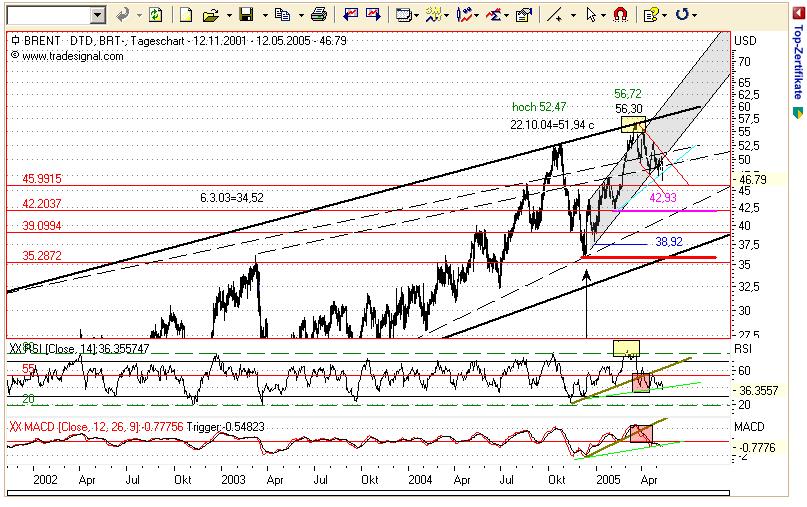The height and width of the screenshot is (507, 807).
Task: Expand the pointer tool dropdown arrow
Action: click(603, 15)
